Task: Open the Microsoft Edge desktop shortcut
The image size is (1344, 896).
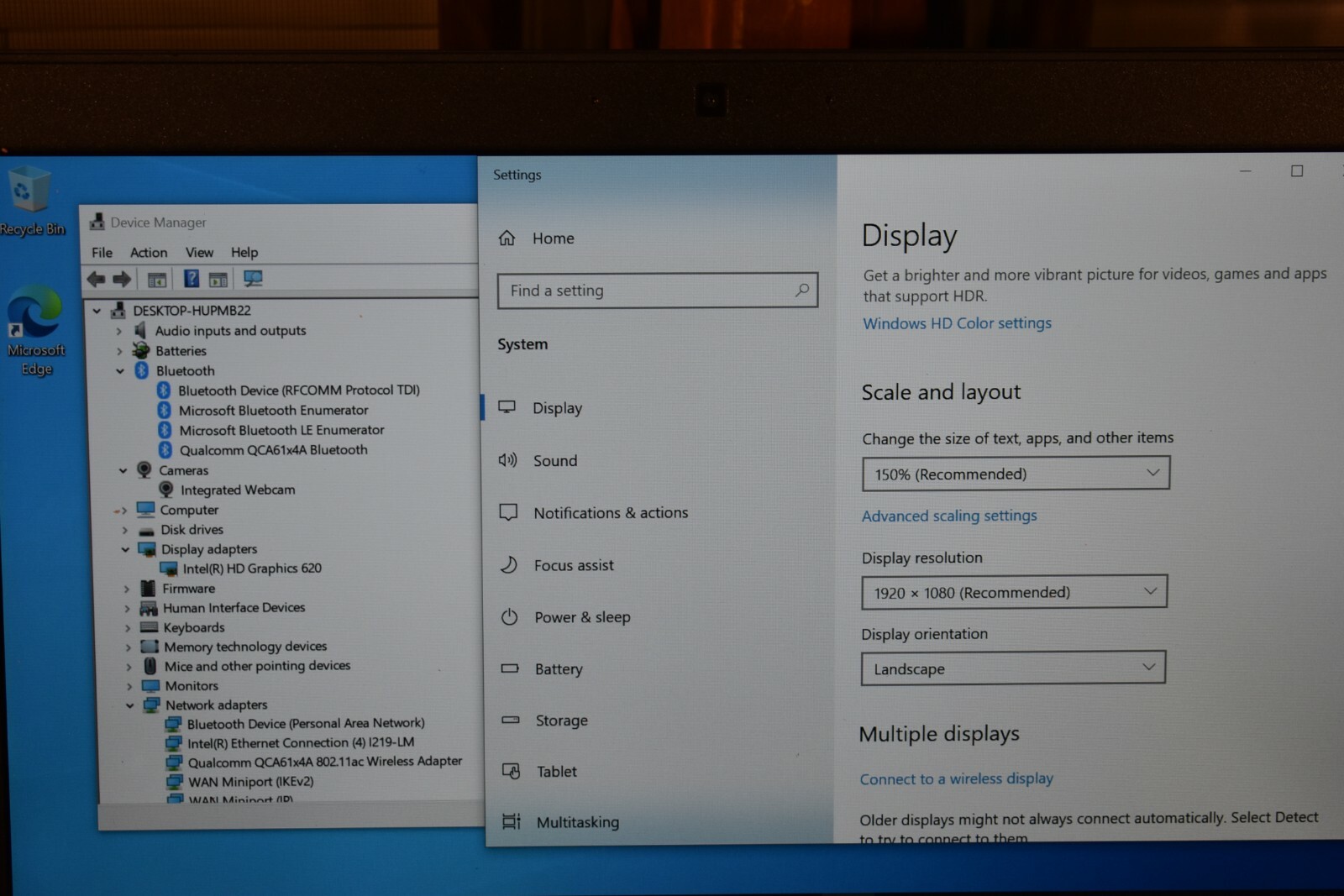Action: pos(35,330)
